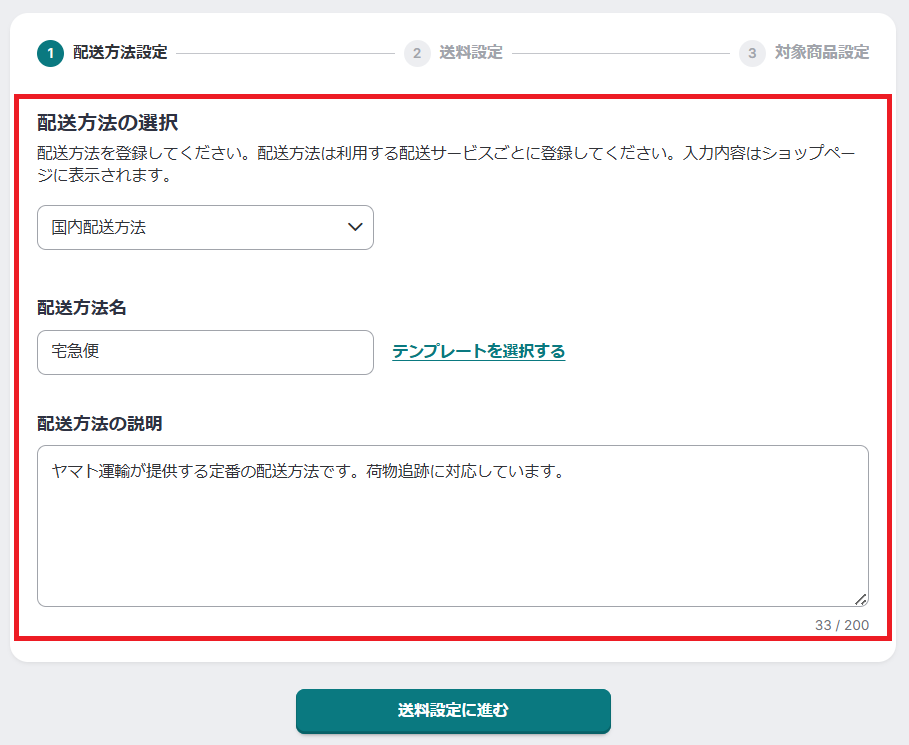Go to the 送料設定 step label

[x=470, y=53]
